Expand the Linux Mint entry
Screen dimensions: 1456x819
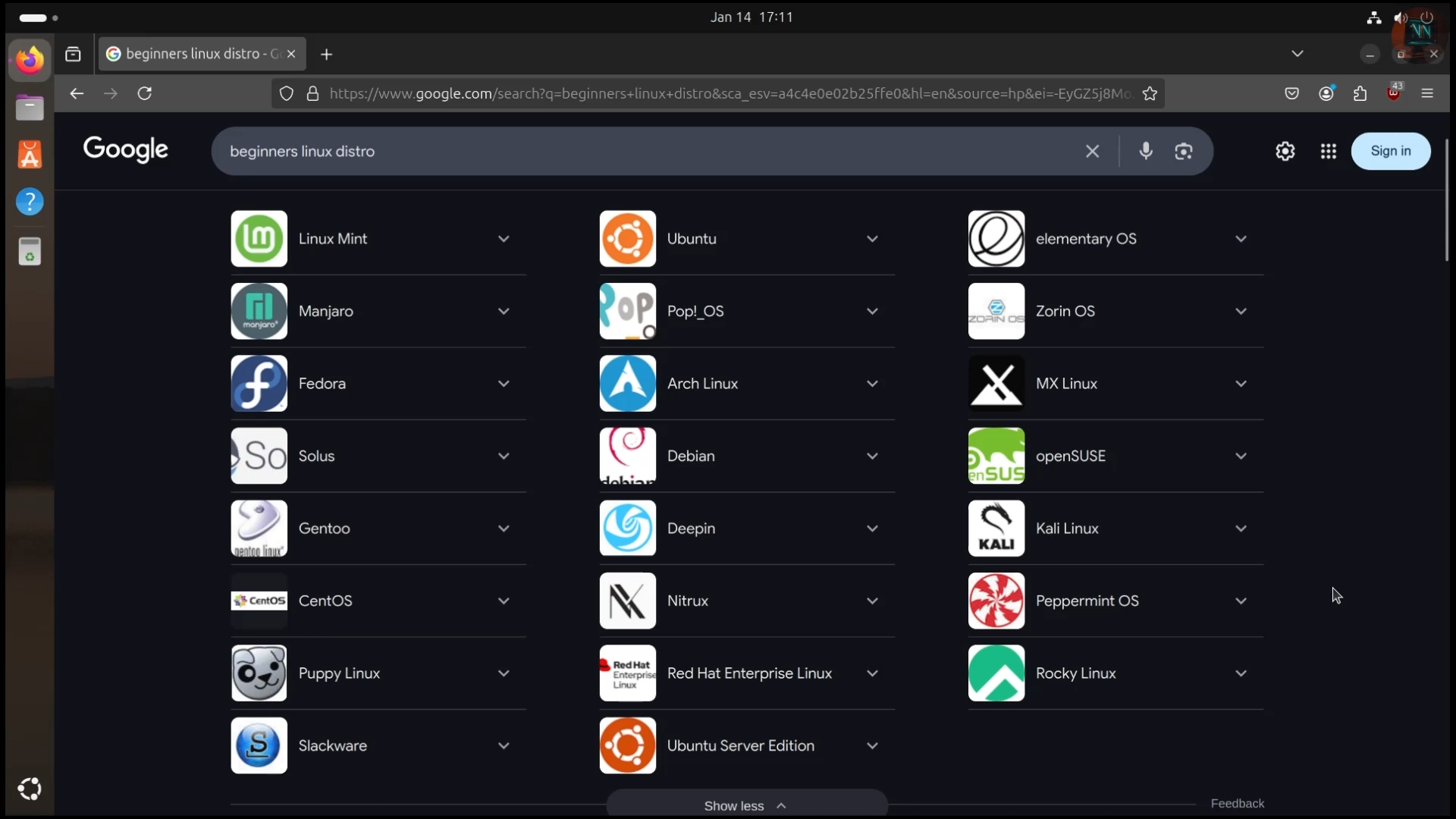[504, 239]
